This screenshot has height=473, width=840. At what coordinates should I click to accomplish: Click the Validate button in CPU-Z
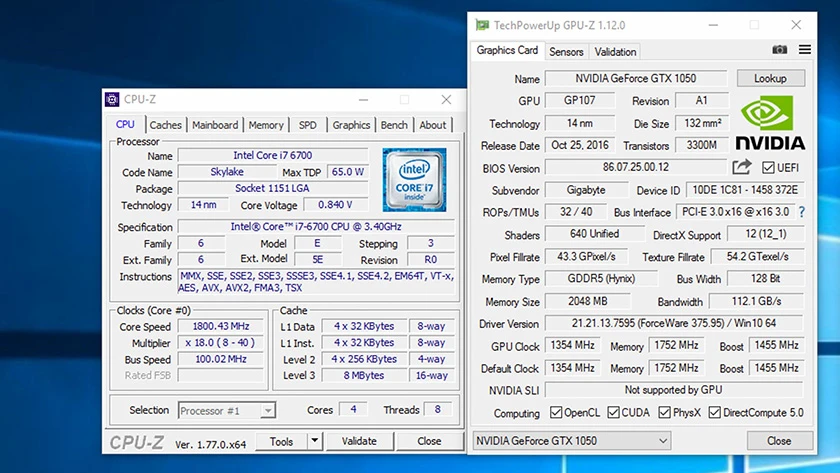coord(359,441)
